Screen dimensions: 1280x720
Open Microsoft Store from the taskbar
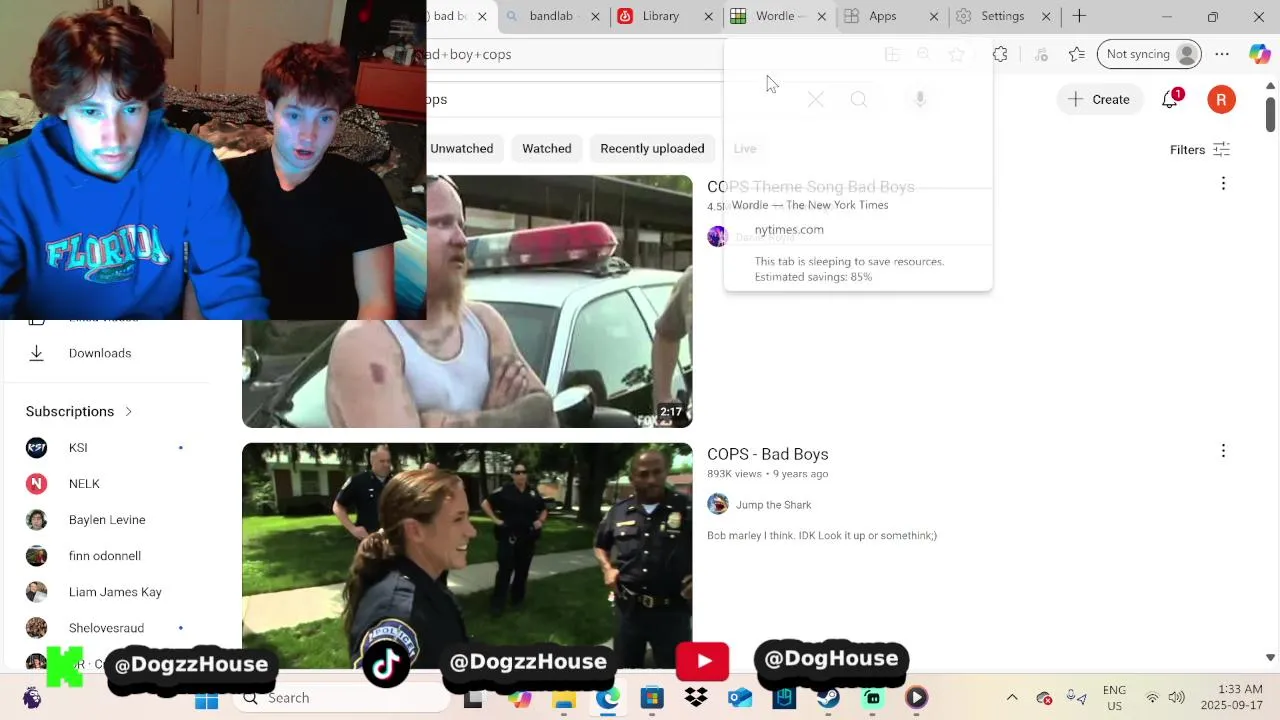tap(652, 698)
